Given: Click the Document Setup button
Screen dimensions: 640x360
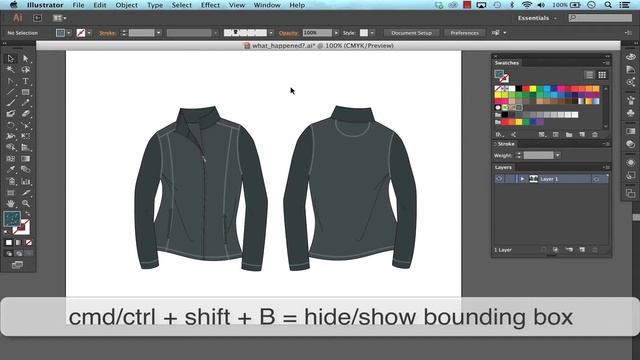Looking at the screenshot, I should (411, 33).
